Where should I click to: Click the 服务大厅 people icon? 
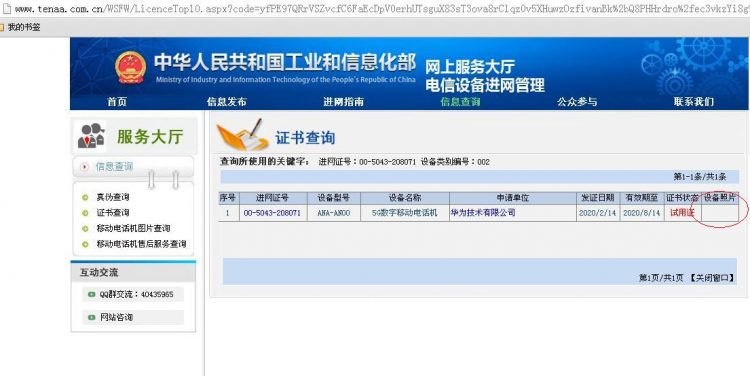[x=91, y=136]
